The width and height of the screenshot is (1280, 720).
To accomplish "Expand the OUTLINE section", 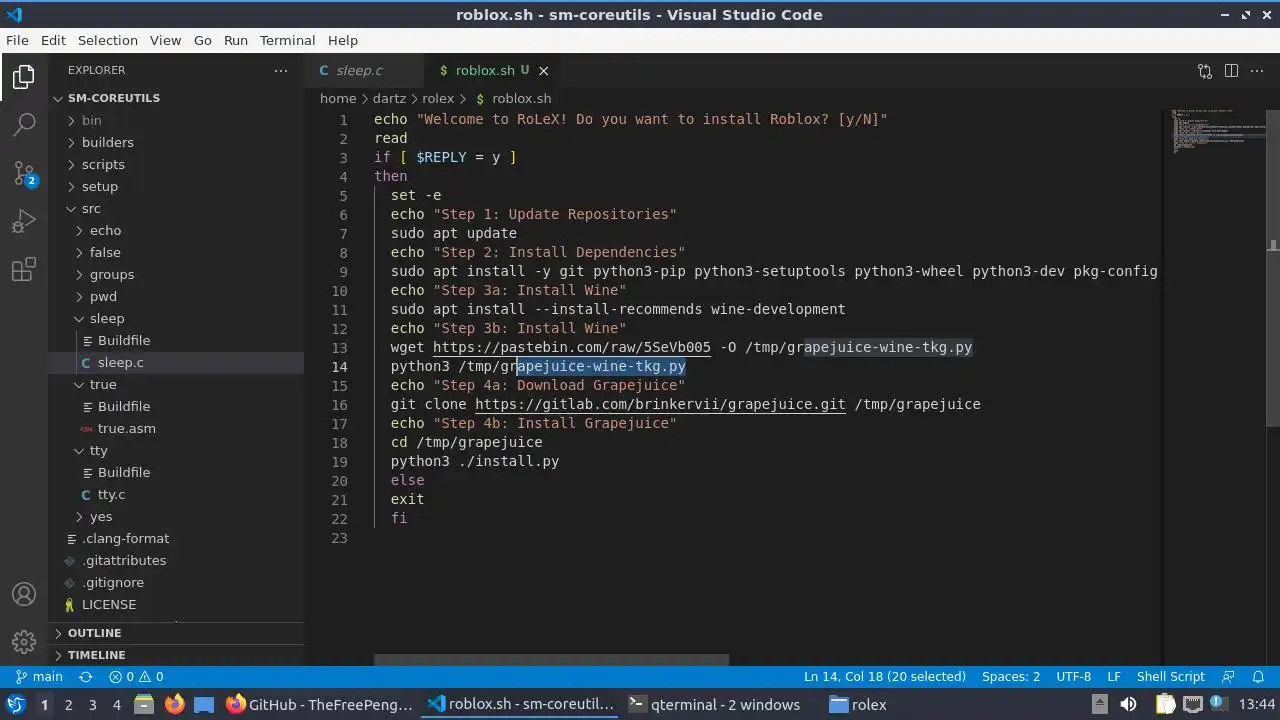I will 176,633.
